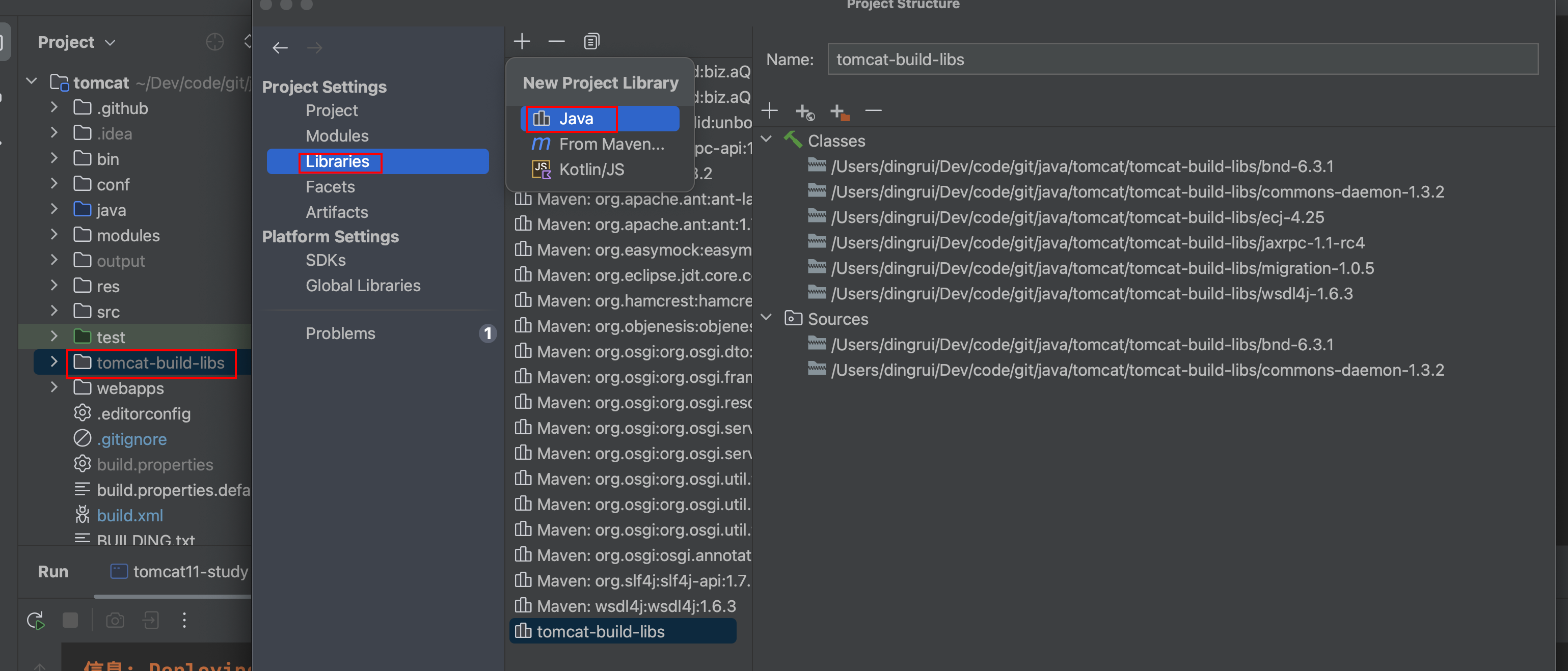Open the Run panel more options icon
This screenshot has width=1568, height=671.
184,620
